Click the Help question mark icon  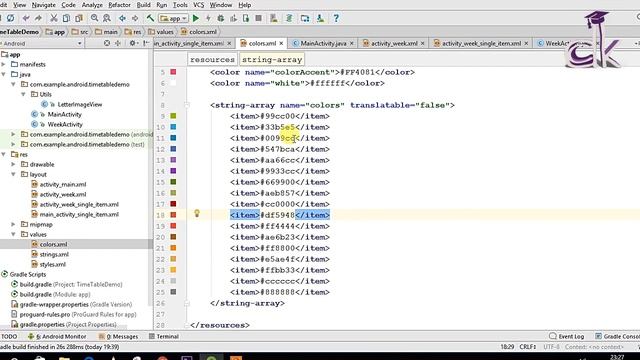[x=336, y=18]
